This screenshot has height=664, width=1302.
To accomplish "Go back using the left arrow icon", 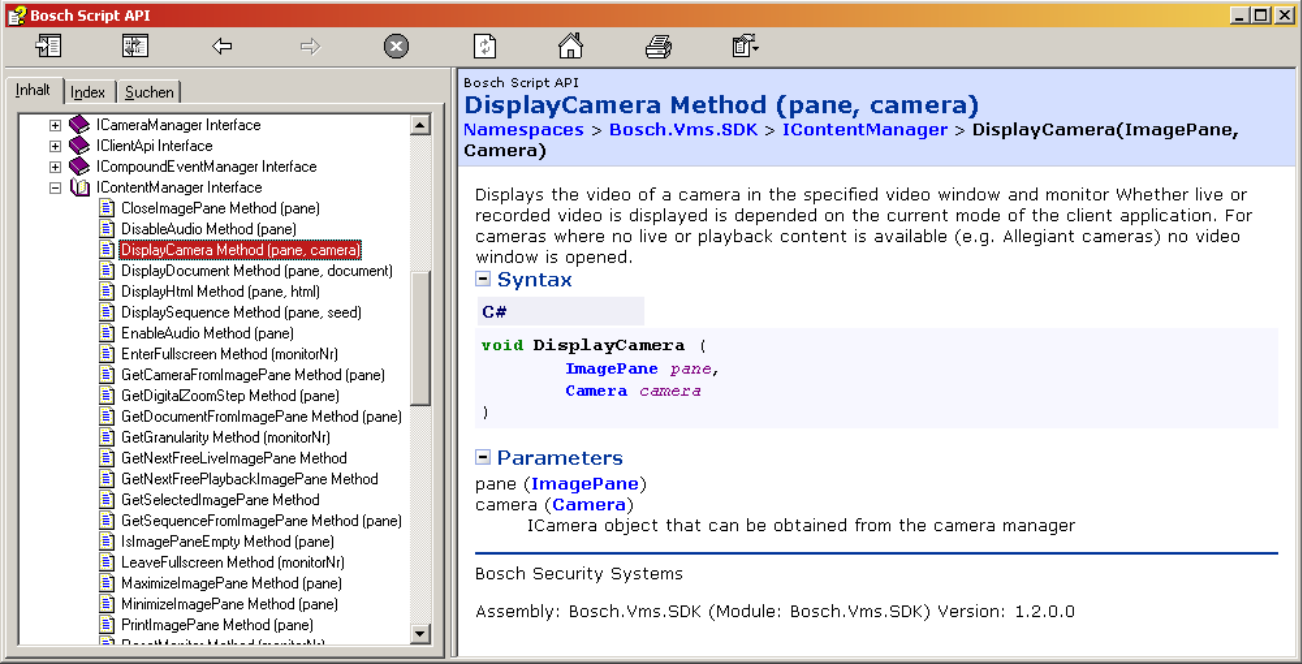I will [222, 46].
